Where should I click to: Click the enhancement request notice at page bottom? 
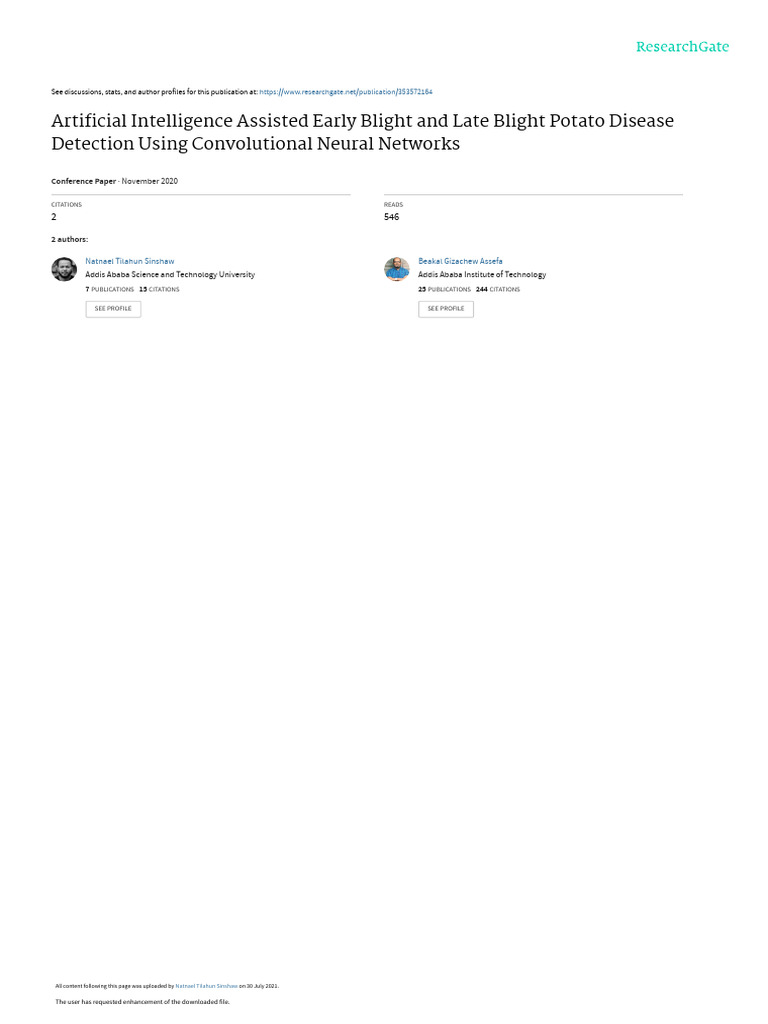(x=142, y=1001)
